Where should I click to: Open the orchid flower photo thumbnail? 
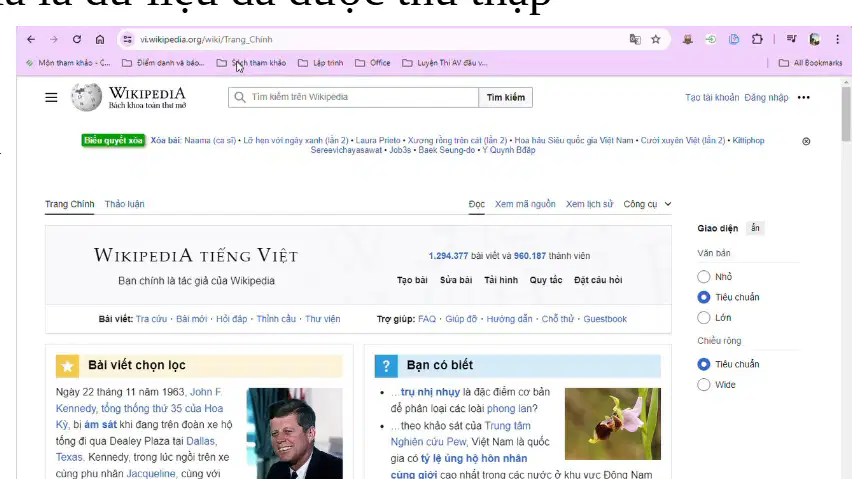(x=613, y=424)
